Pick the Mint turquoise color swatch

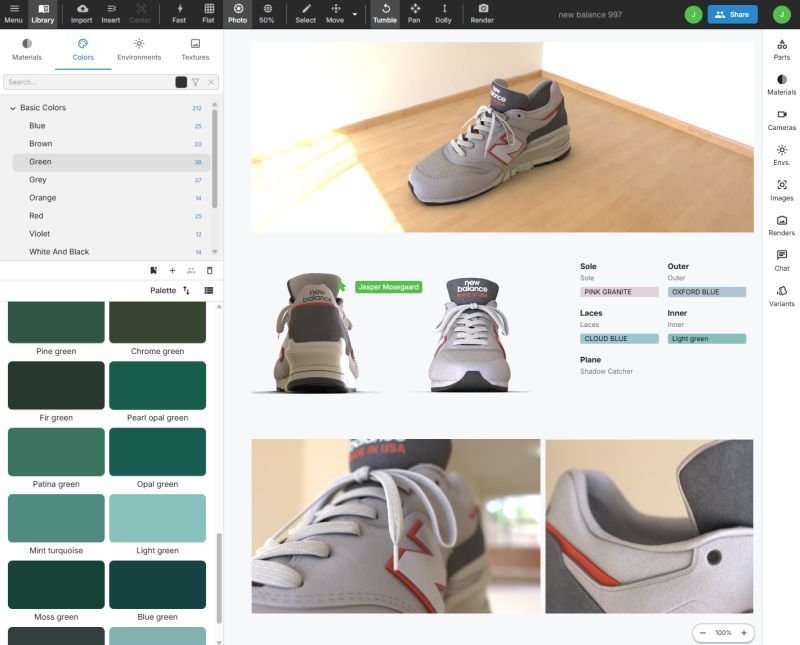click(x=55, y=517)
